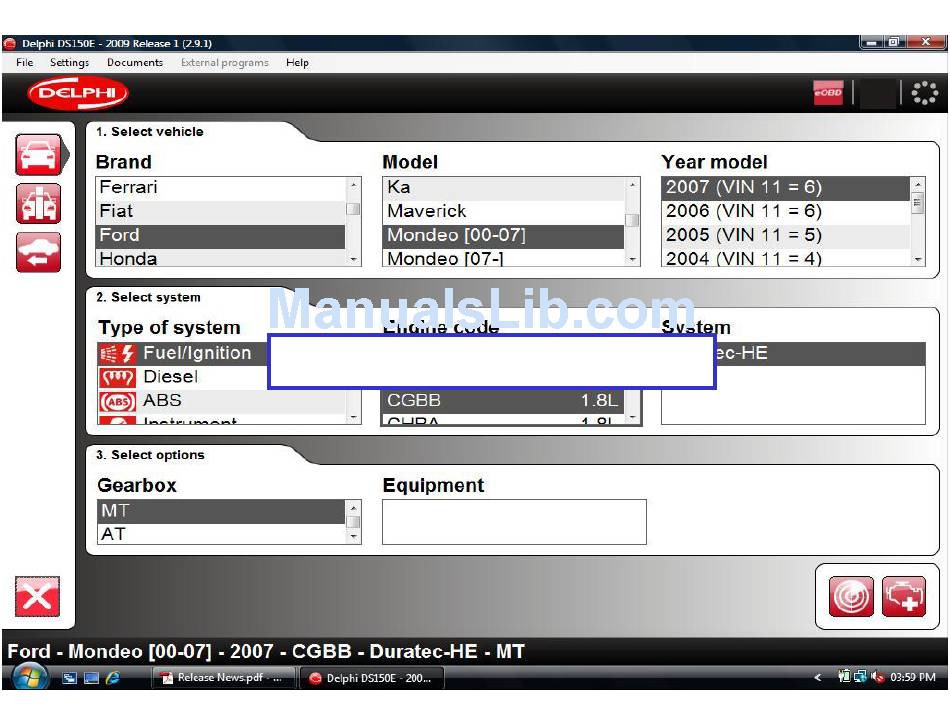Open the multiple vehicles sidebar icon
Image resolution: width=950 pixels, height=725 pixels.
[x=38, y=204]
